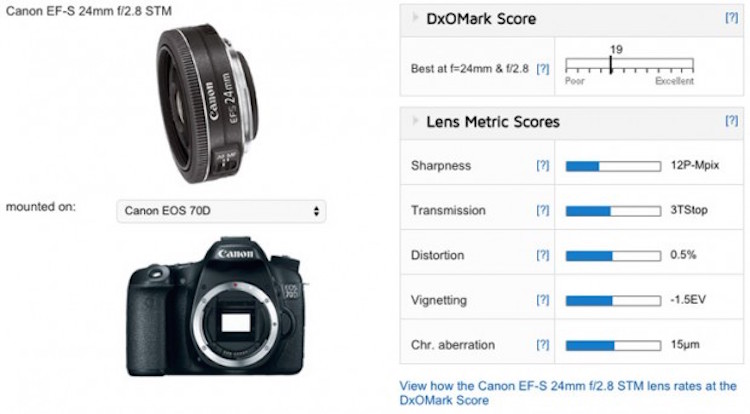Viewport: 750px width, 414px height.
Task: Click the Canon EF-S 24mm lens image
Action: coord(207,103)
